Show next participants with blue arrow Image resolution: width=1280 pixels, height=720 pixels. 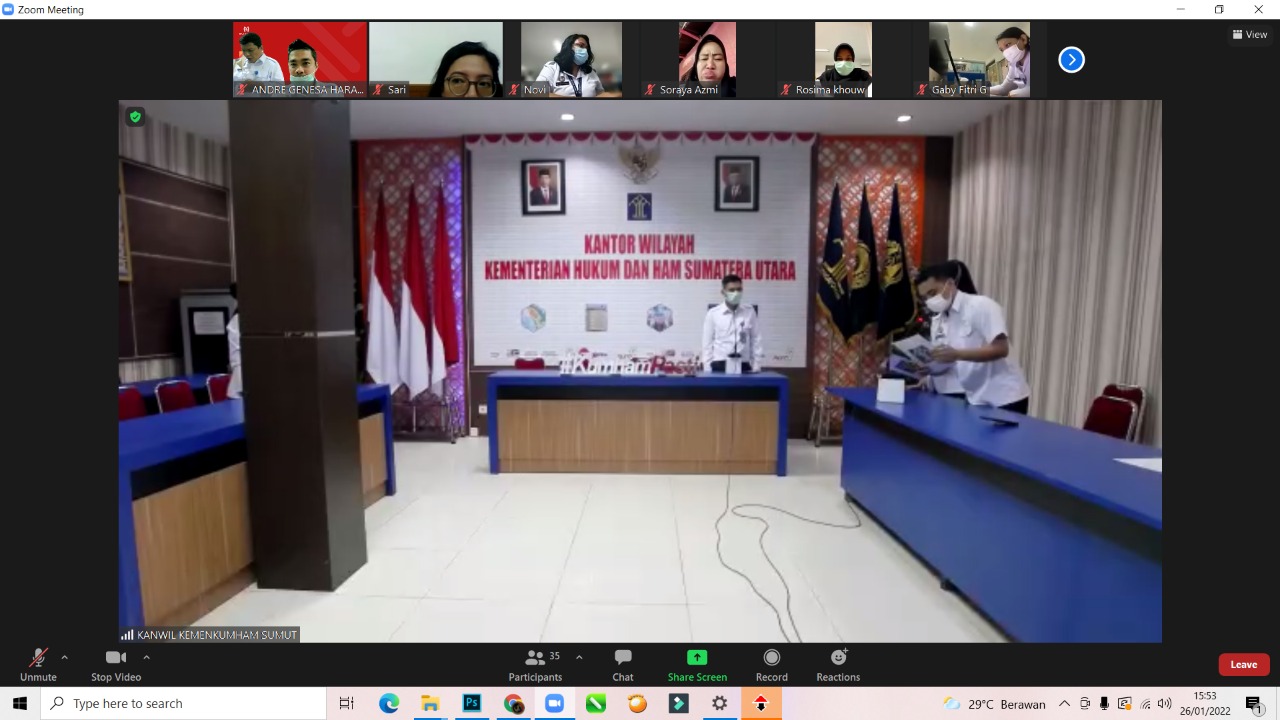(1071, 60)
